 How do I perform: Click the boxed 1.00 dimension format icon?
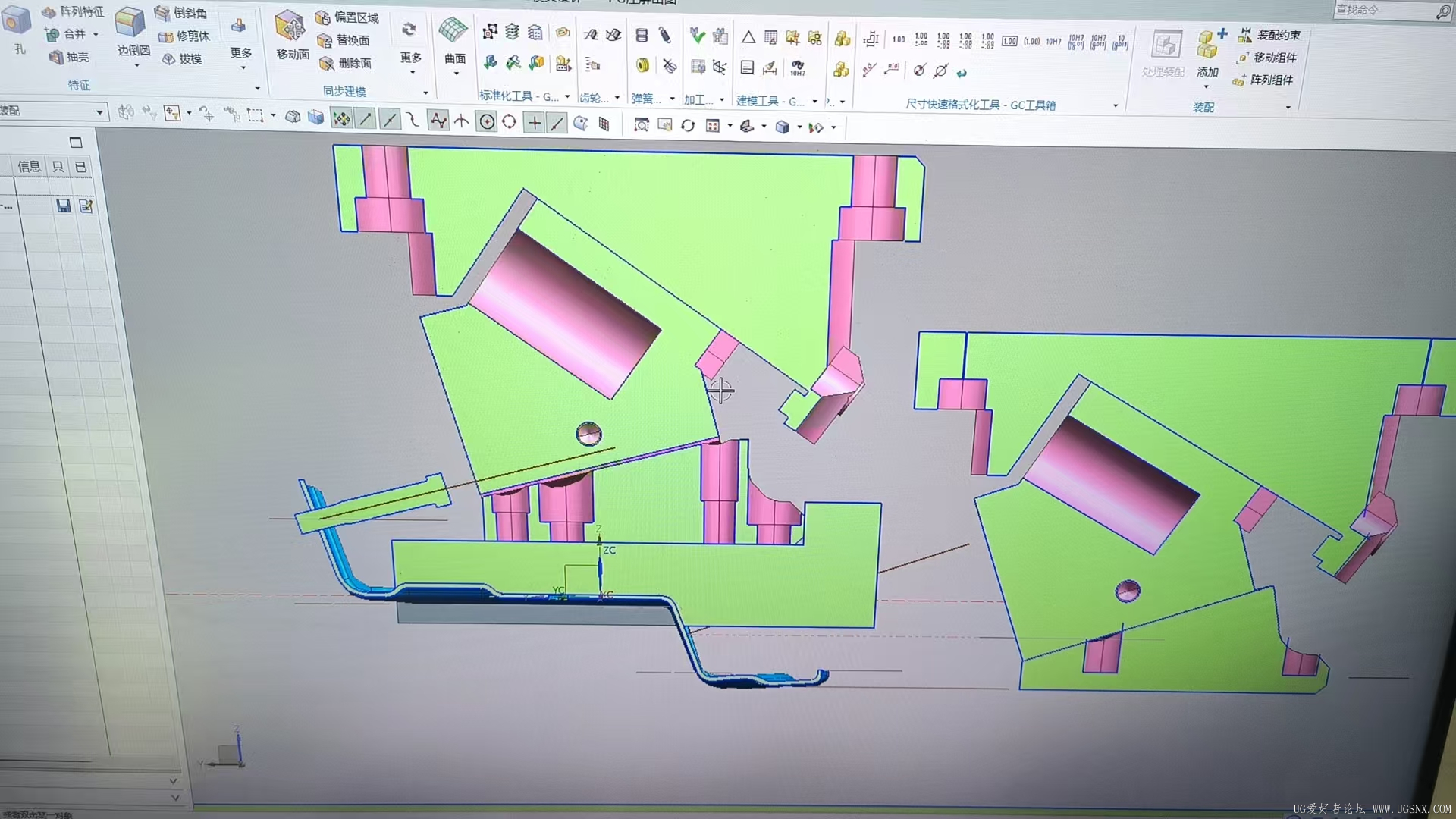1009,41
